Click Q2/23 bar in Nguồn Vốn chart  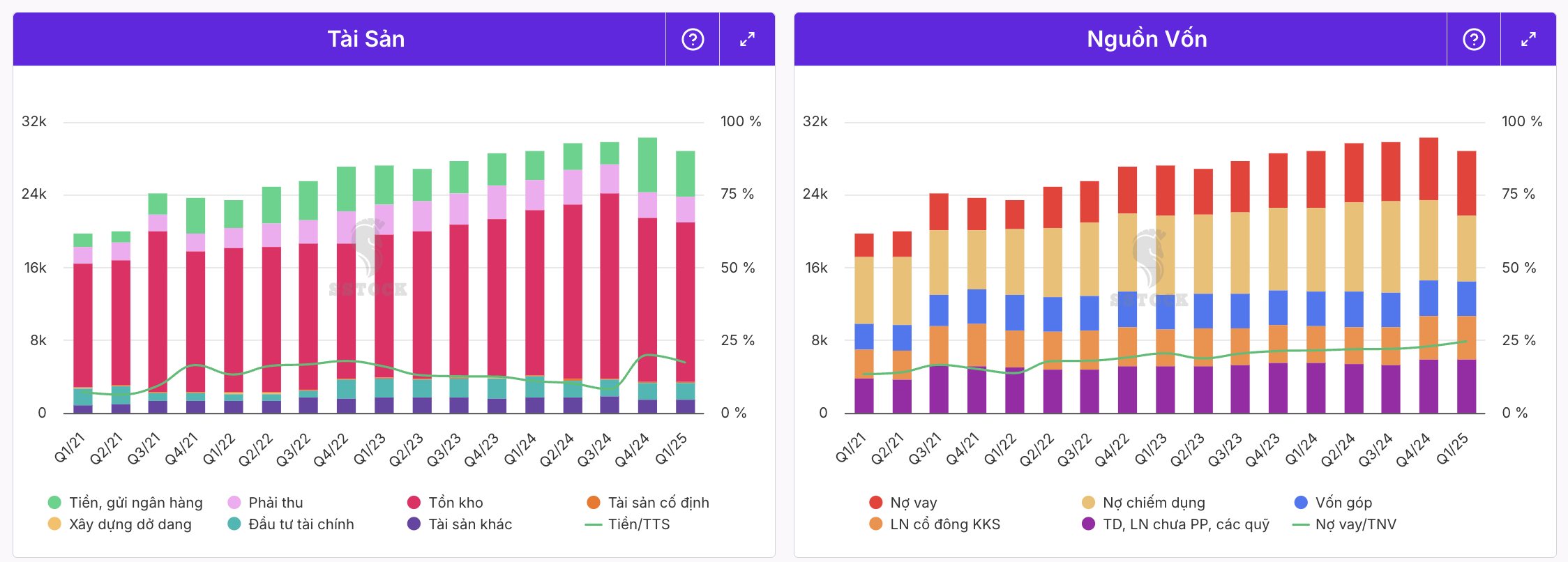pos(1203,291)
